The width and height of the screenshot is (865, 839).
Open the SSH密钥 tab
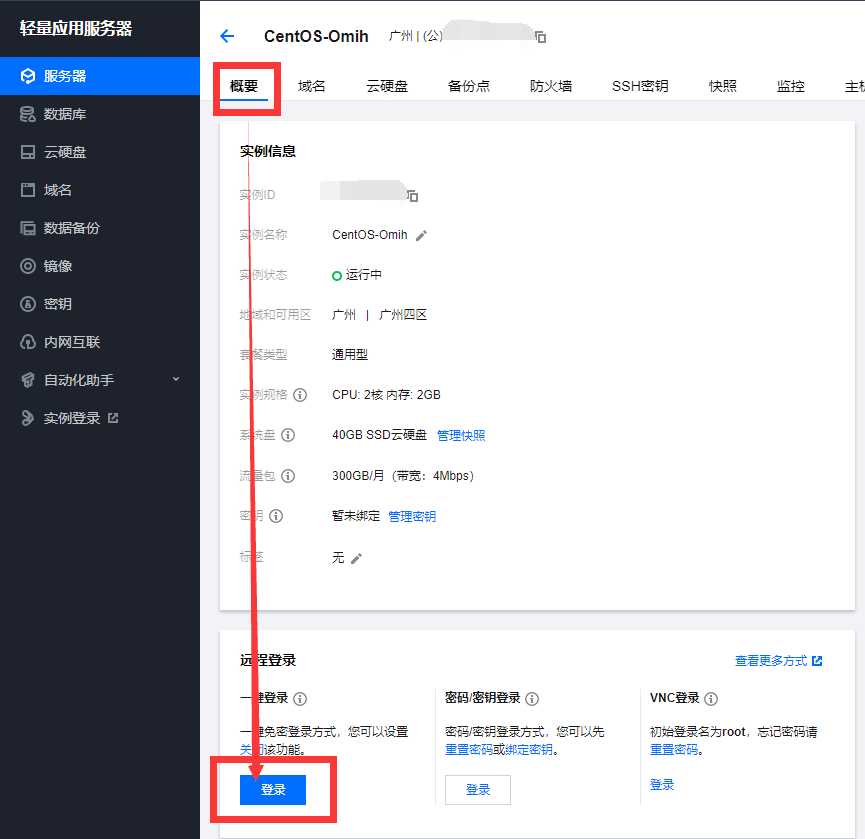click(x=640, y=86)
